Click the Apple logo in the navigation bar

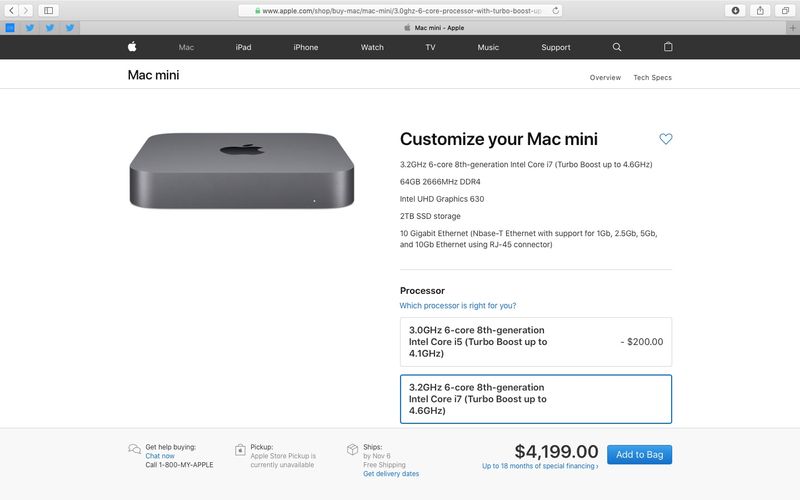[132, 47]
